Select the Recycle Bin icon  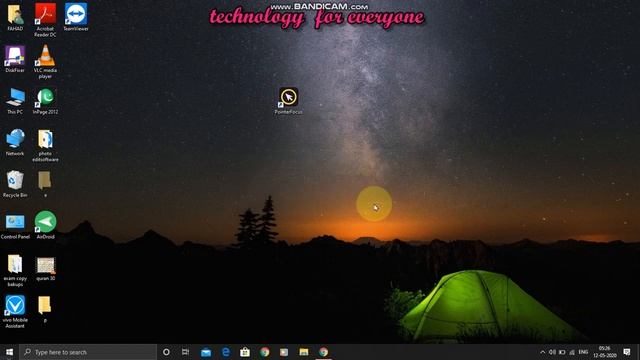point(15,184)
